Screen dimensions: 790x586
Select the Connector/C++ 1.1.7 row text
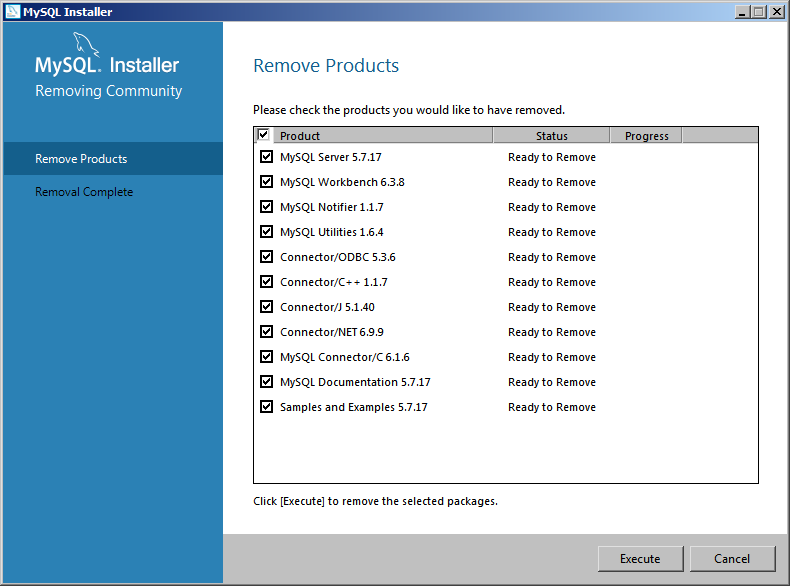334,282
